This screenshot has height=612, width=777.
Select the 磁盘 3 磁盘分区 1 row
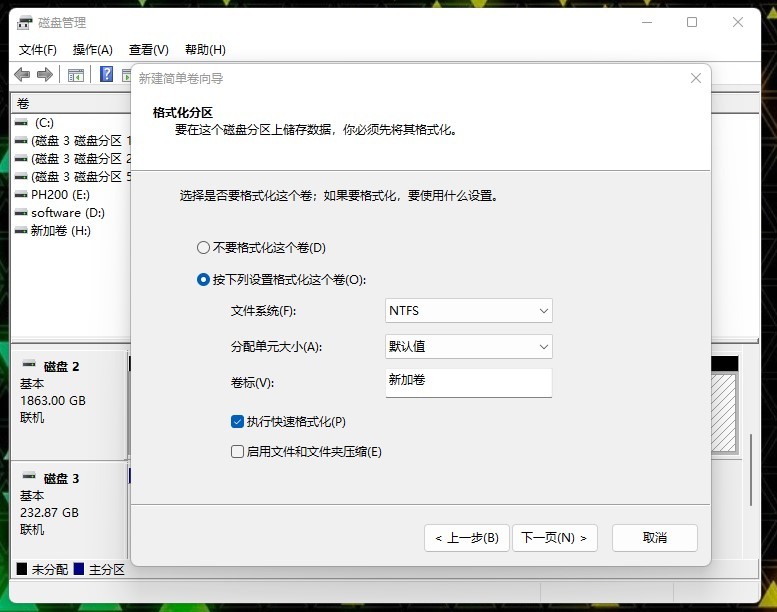(71, 141)
